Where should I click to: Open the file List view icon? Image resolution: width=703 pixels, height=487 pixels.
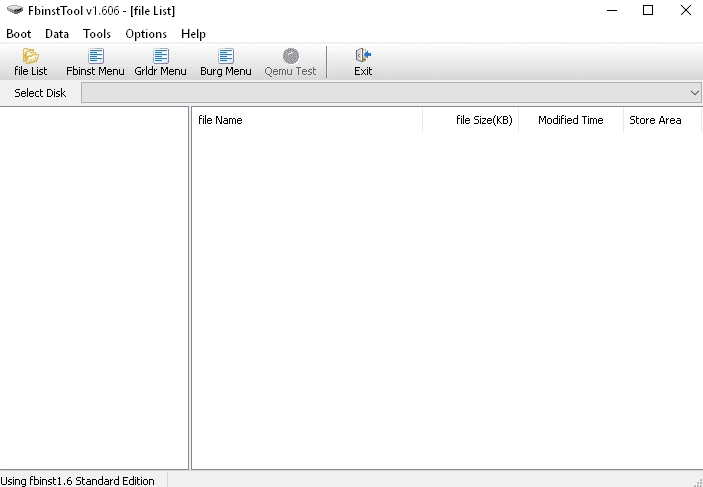pos(30,62)
